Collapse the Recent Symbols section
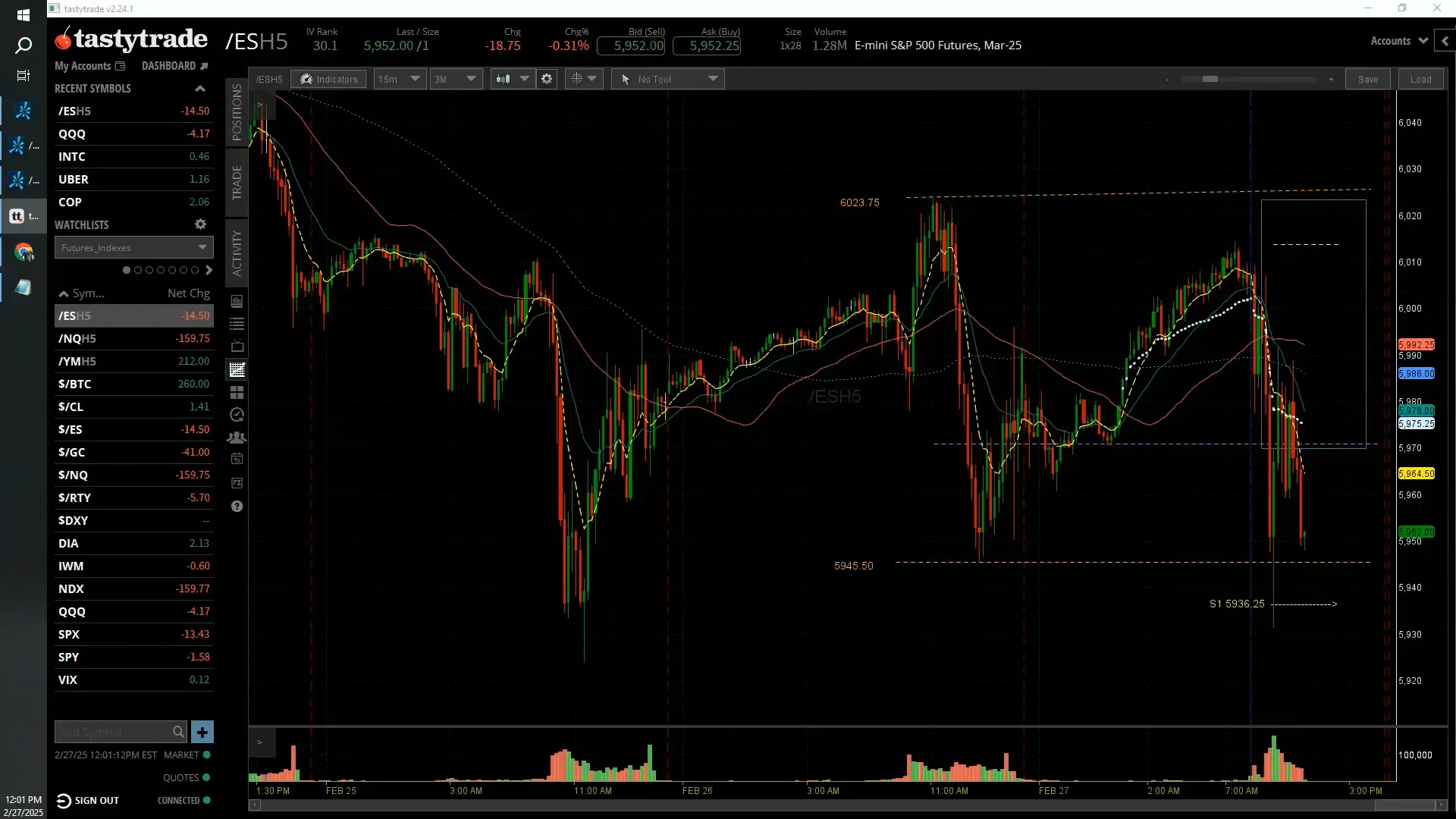 (199, 89)
